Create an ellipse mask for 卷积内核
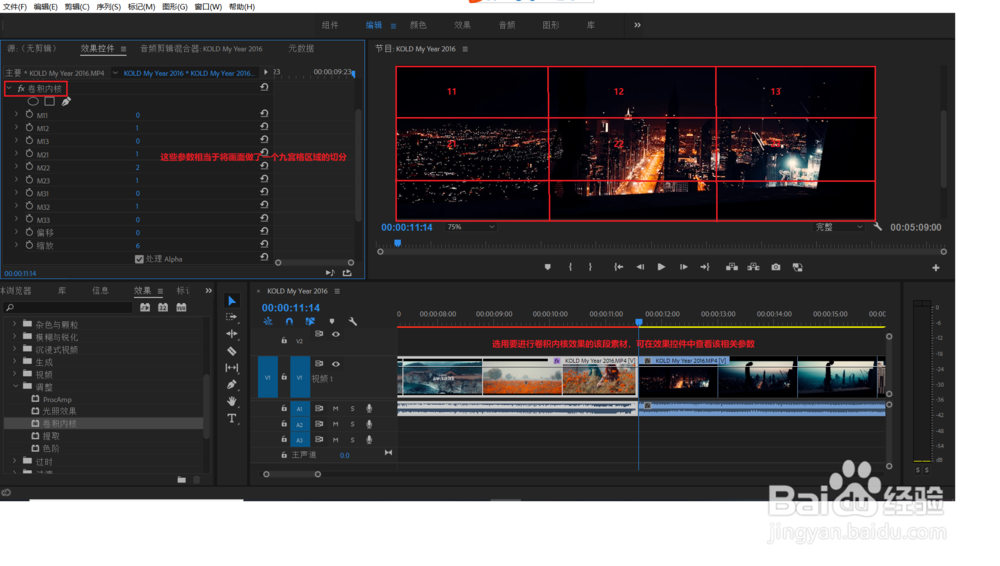Viewport: 1000px width, 566px height. pyautogui.click(x=33, y=102)
